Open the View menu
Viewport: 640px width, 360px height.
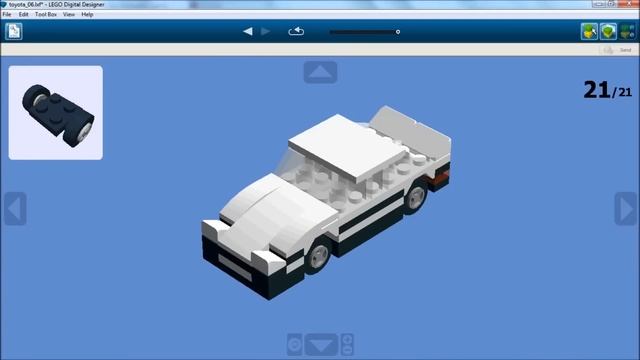tap(69, 14)
